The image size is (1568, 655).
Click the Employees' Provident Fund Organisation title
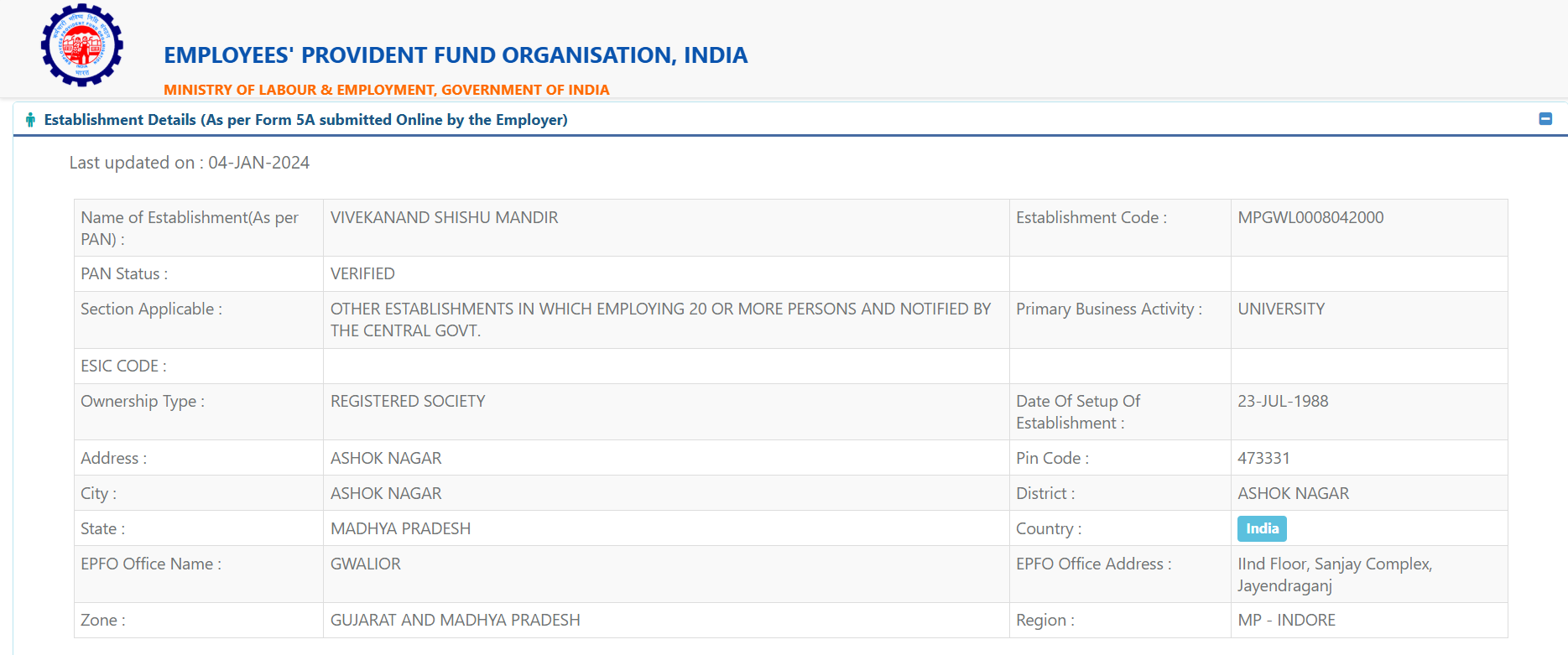(x=455, y=55)
